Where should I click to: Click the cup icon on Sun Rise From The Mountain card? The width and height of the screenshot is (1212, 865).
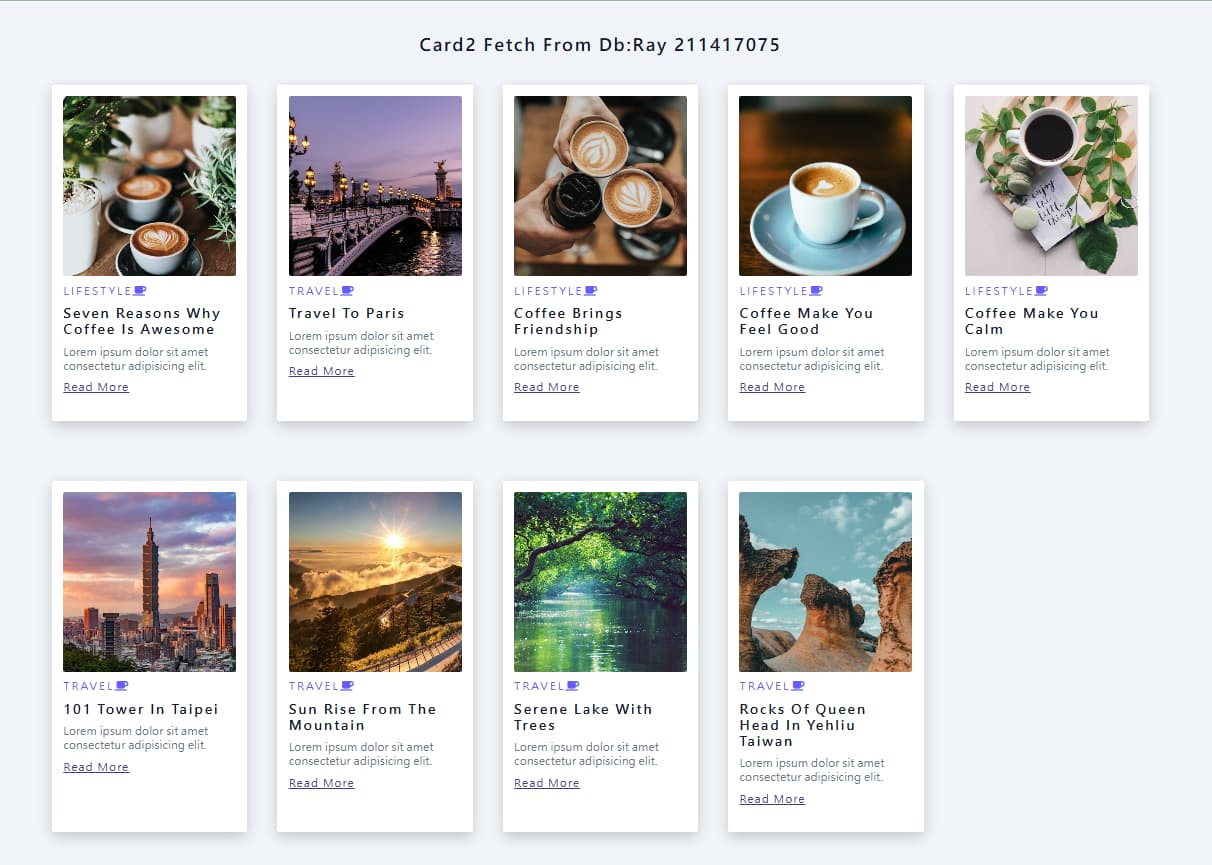[347, 686]
